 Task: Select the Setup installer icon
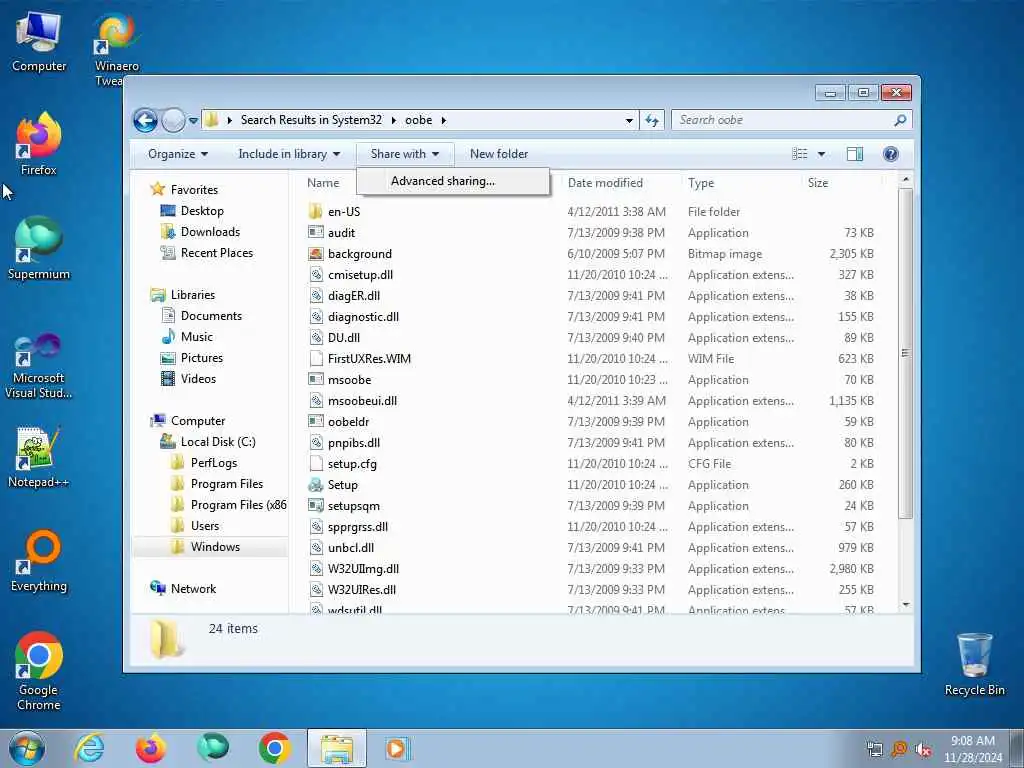tap(315, 485)
